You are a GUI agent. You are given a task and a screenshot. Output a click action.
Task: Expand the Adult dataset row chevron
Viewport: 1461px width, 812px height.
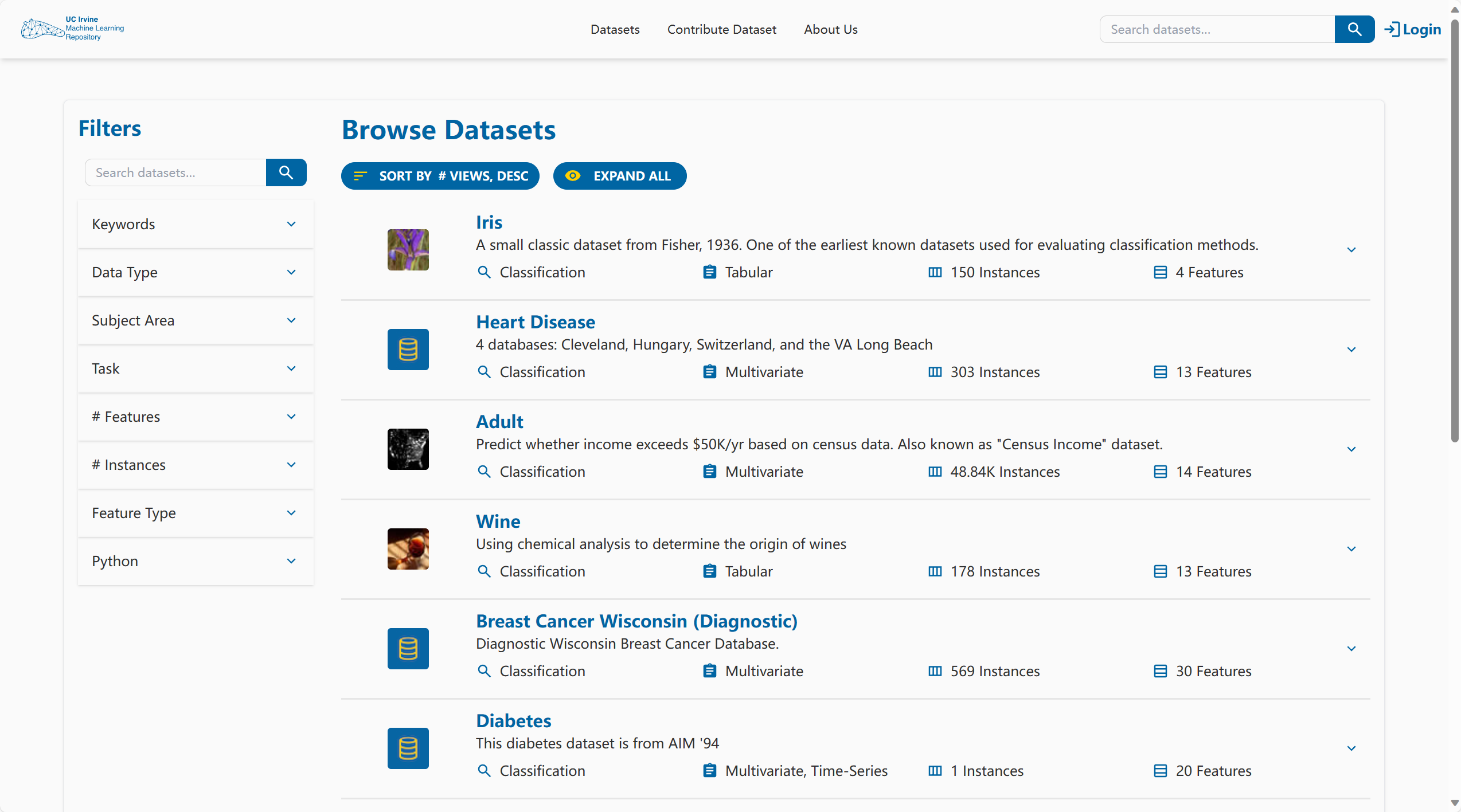pos(1351,449)
